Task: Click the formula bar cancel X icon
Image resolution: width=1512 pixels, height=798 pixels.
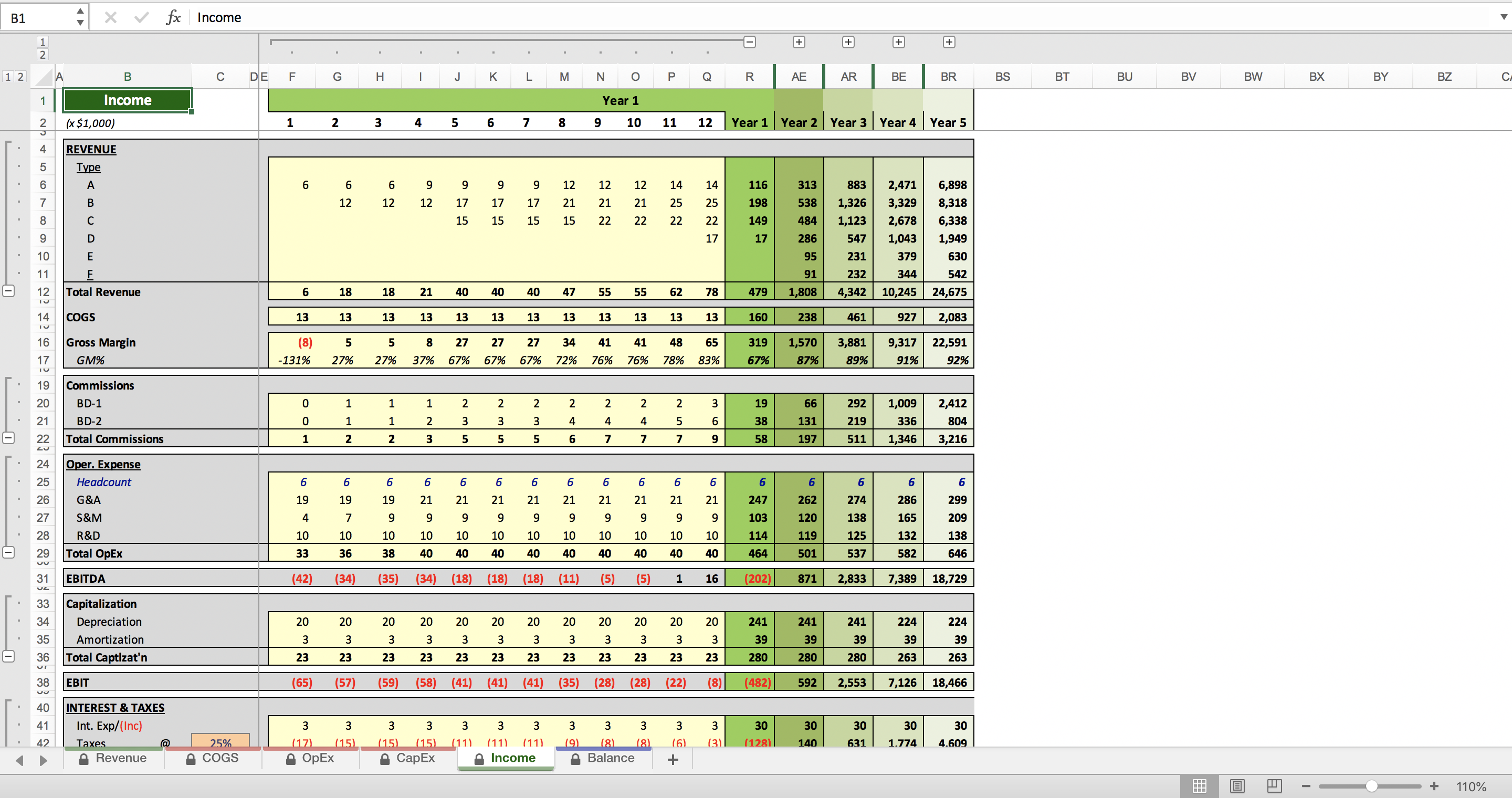Action: [x=110, y=18]
